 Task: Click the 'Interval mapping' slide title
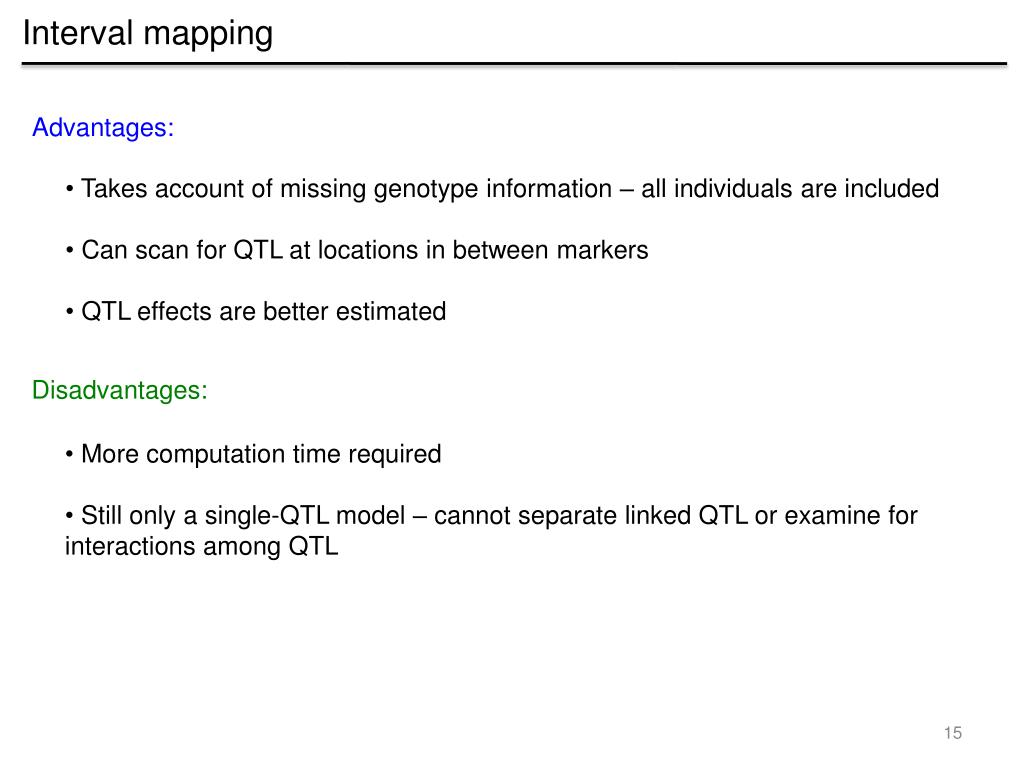click(148, 33)
